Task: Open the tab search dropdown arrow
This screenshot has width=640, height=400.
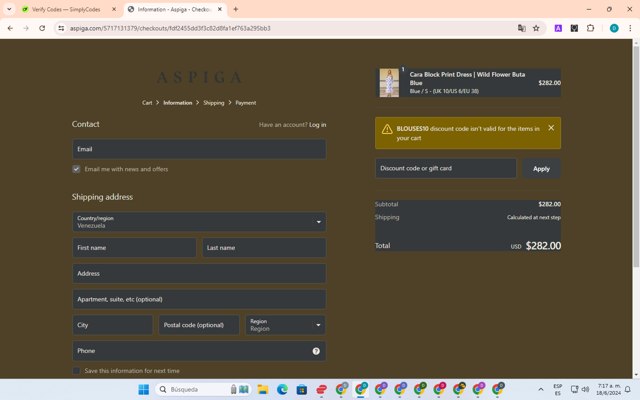Action: (x=9, y=9)
